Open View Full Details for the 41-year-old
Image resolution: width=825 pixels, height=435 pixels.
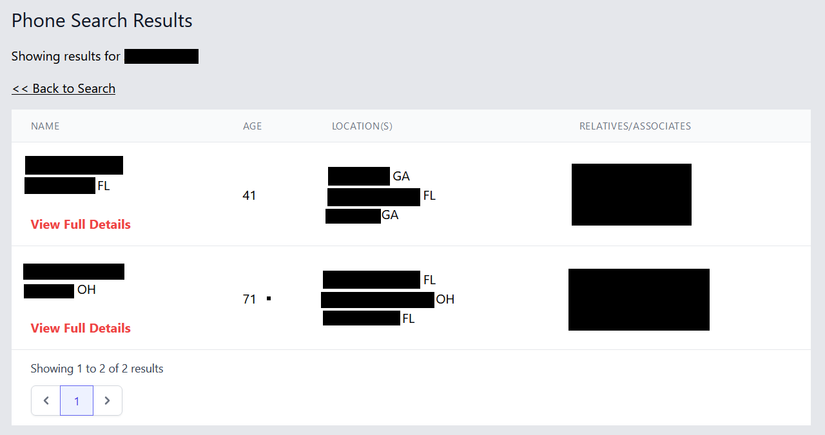pyautogui.click(x=81, y=224)
